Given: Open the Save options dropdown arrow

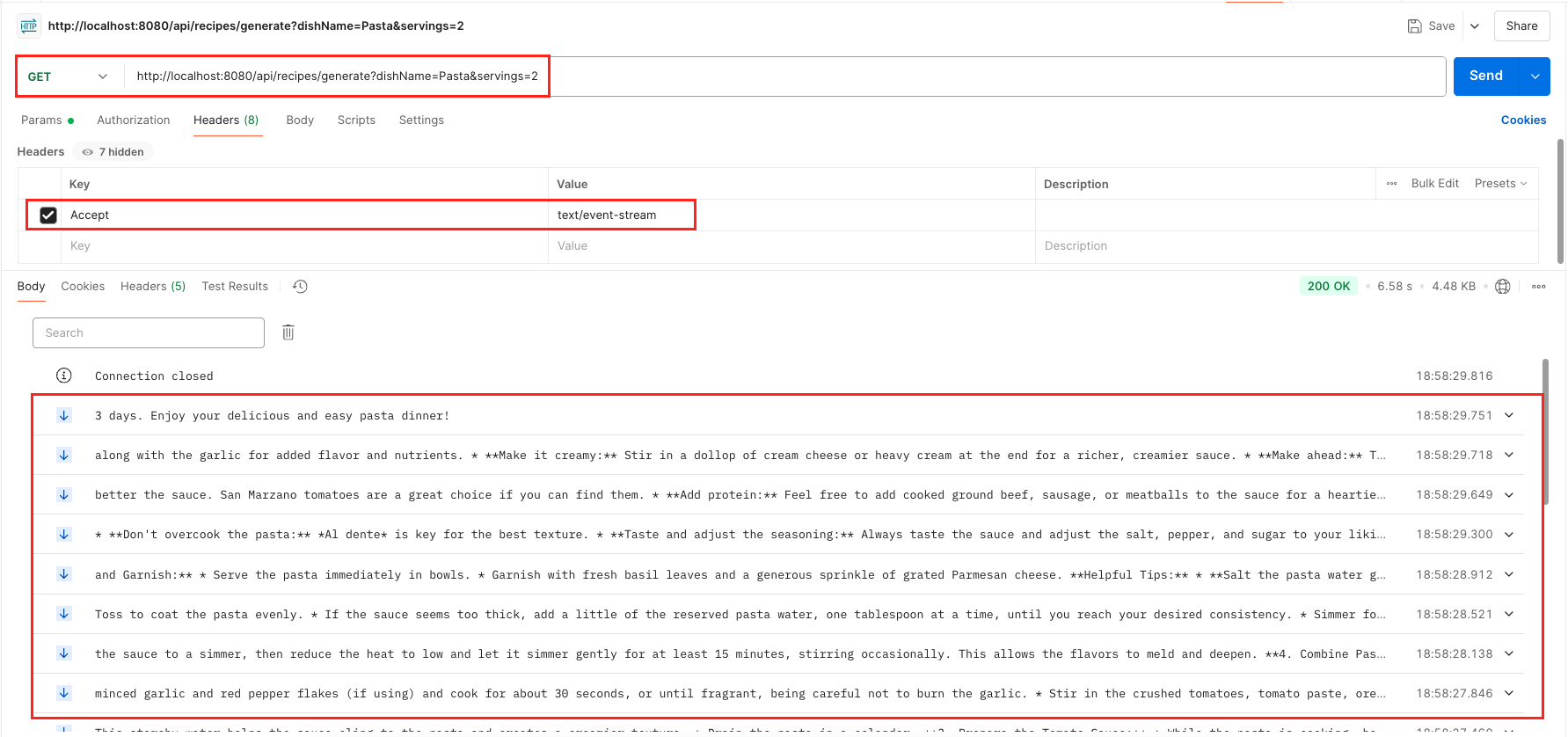Looking at the screenshot, I should point(1475,26).
